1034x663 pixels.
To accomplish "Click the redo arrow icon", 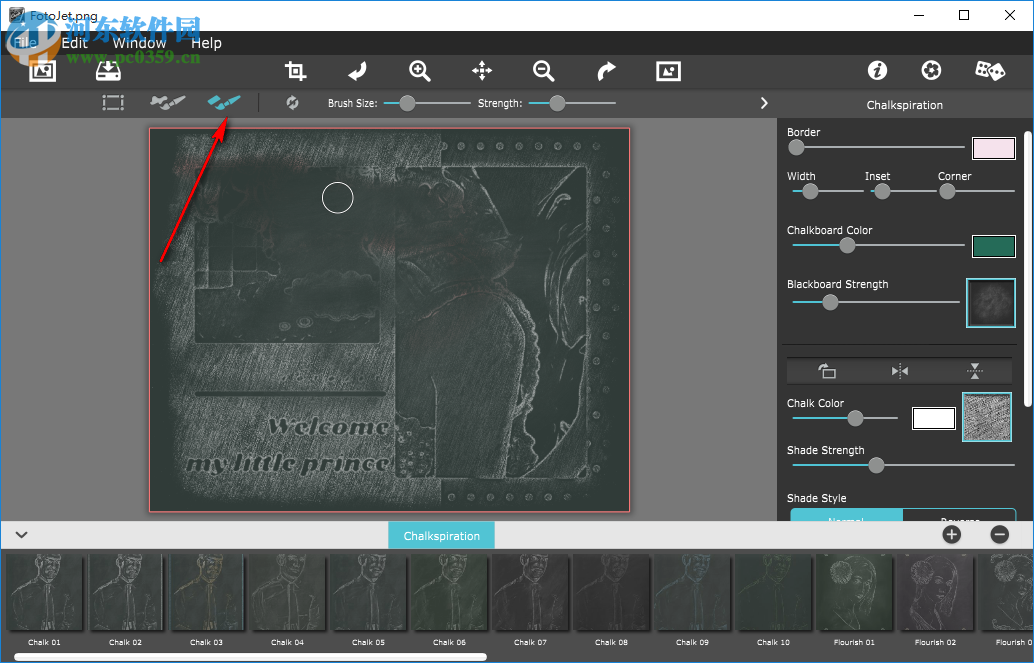I will tap(606, 71).
